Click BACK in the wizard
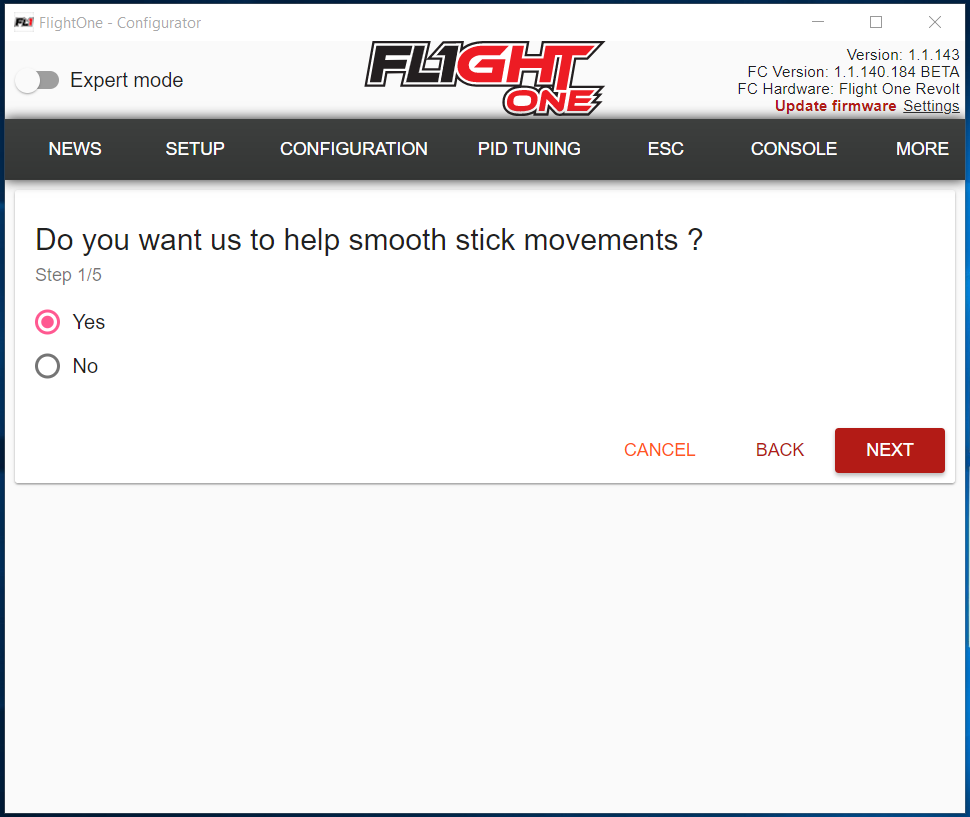Image resolution: width=970 pixels, height=817 pixels. [780, 450]
